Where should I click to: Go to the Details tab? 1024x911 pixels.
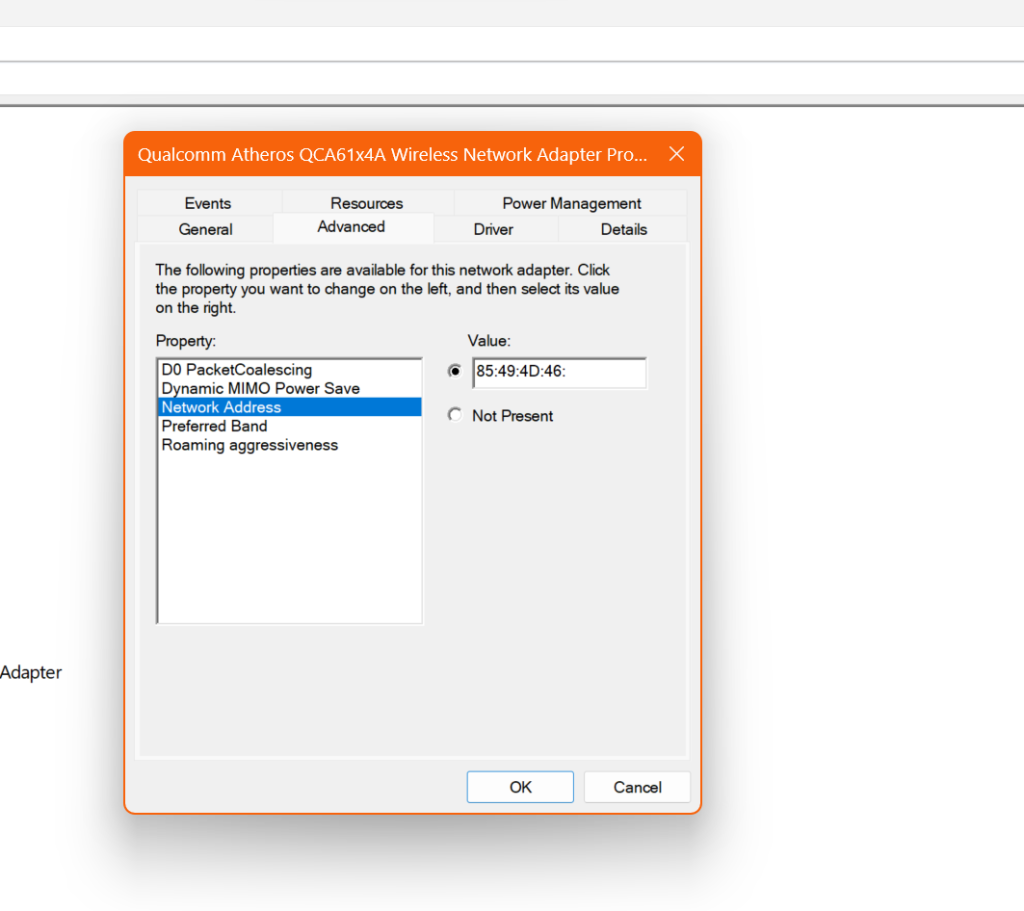[624, 229]
